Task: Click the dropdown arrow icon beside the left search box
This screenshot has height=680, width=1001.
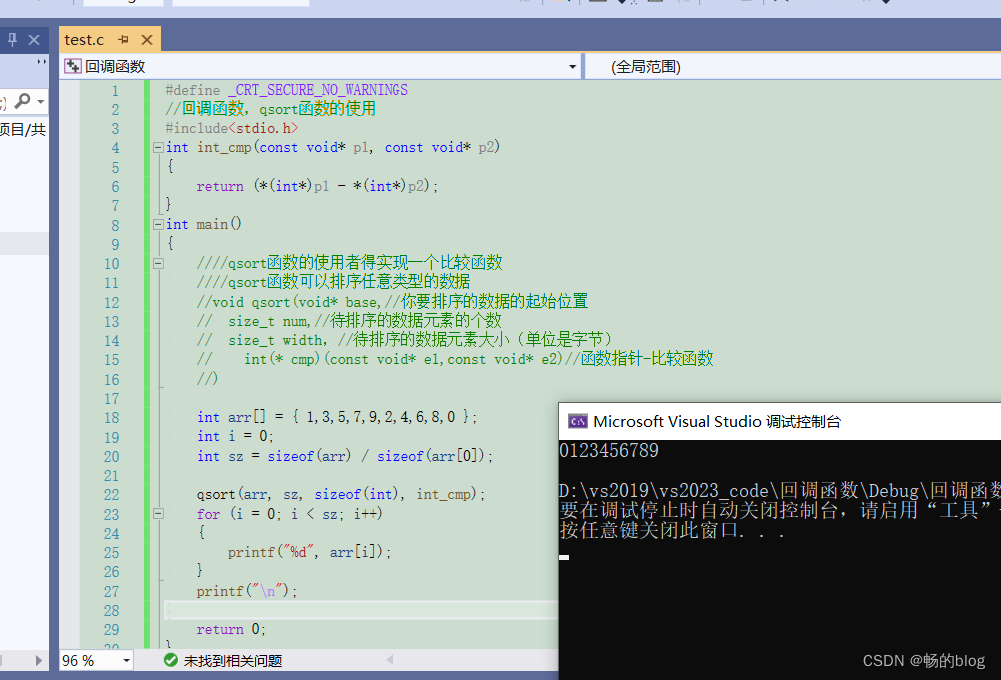Action: [43, 101]
